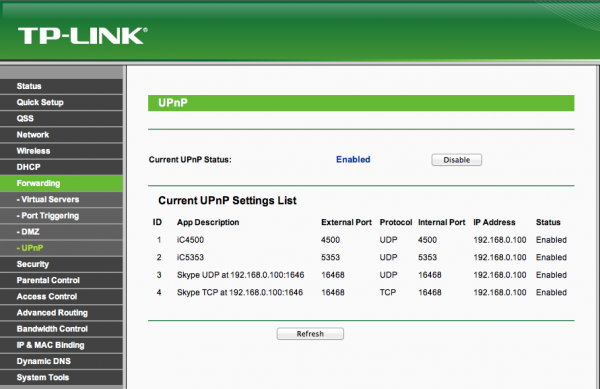This screenshot has width=600, height=389.
Task: Click IP address in iC5353 row
Action: click(x=500, y=257)
